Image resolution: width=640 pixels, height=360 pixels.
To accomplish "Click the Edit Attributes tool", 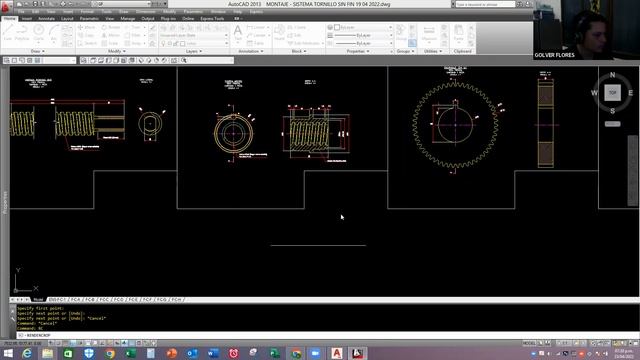I will pyautogui.click(x=304, y=43).
